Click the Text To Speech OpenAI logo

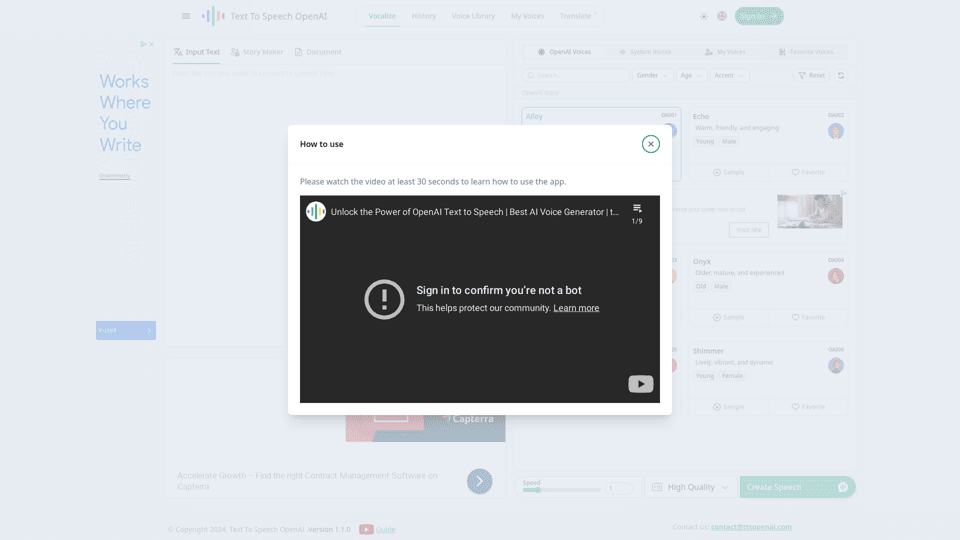coord(264,16)
